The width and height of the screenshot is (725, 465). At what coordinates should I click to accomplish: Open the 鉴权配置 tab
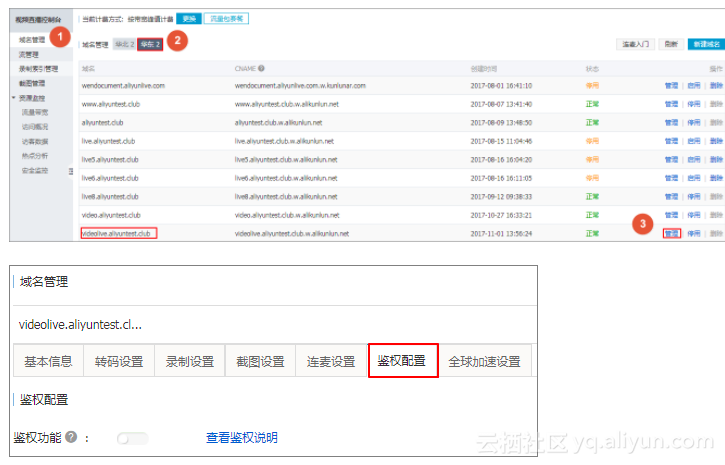coord(403,361)
